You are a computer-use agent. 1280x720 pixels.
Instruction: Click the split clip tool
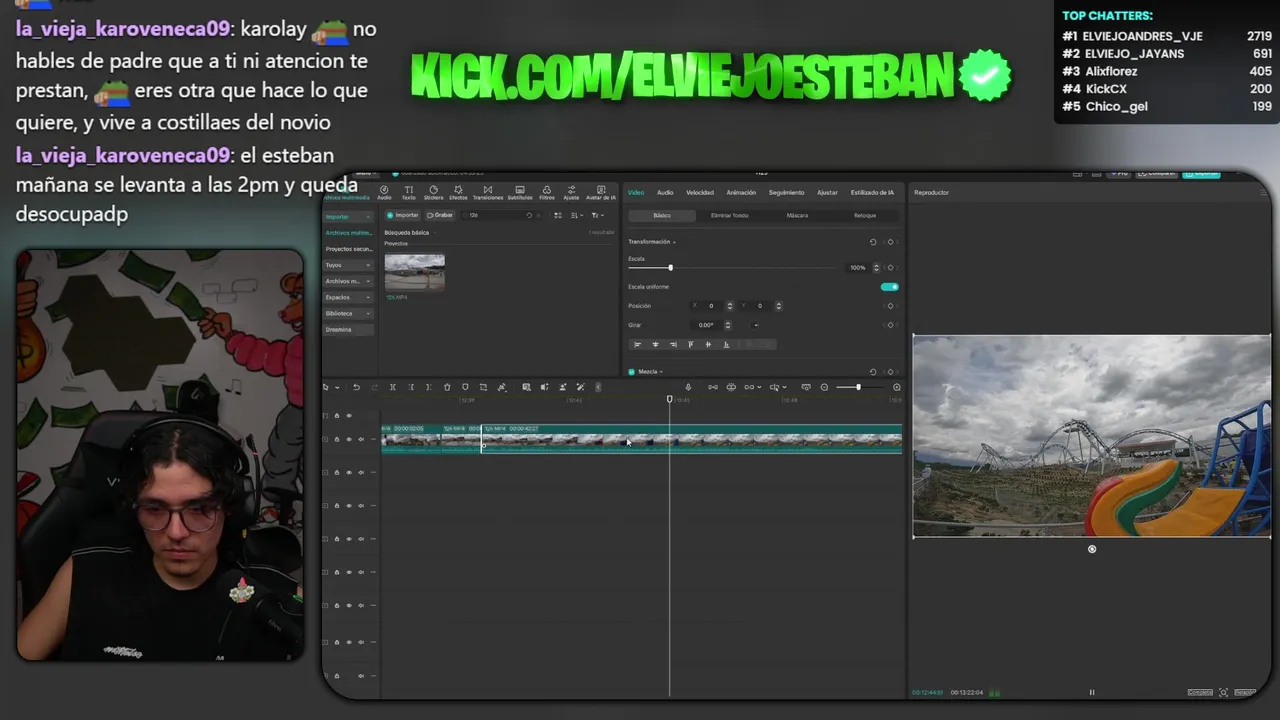393,387
